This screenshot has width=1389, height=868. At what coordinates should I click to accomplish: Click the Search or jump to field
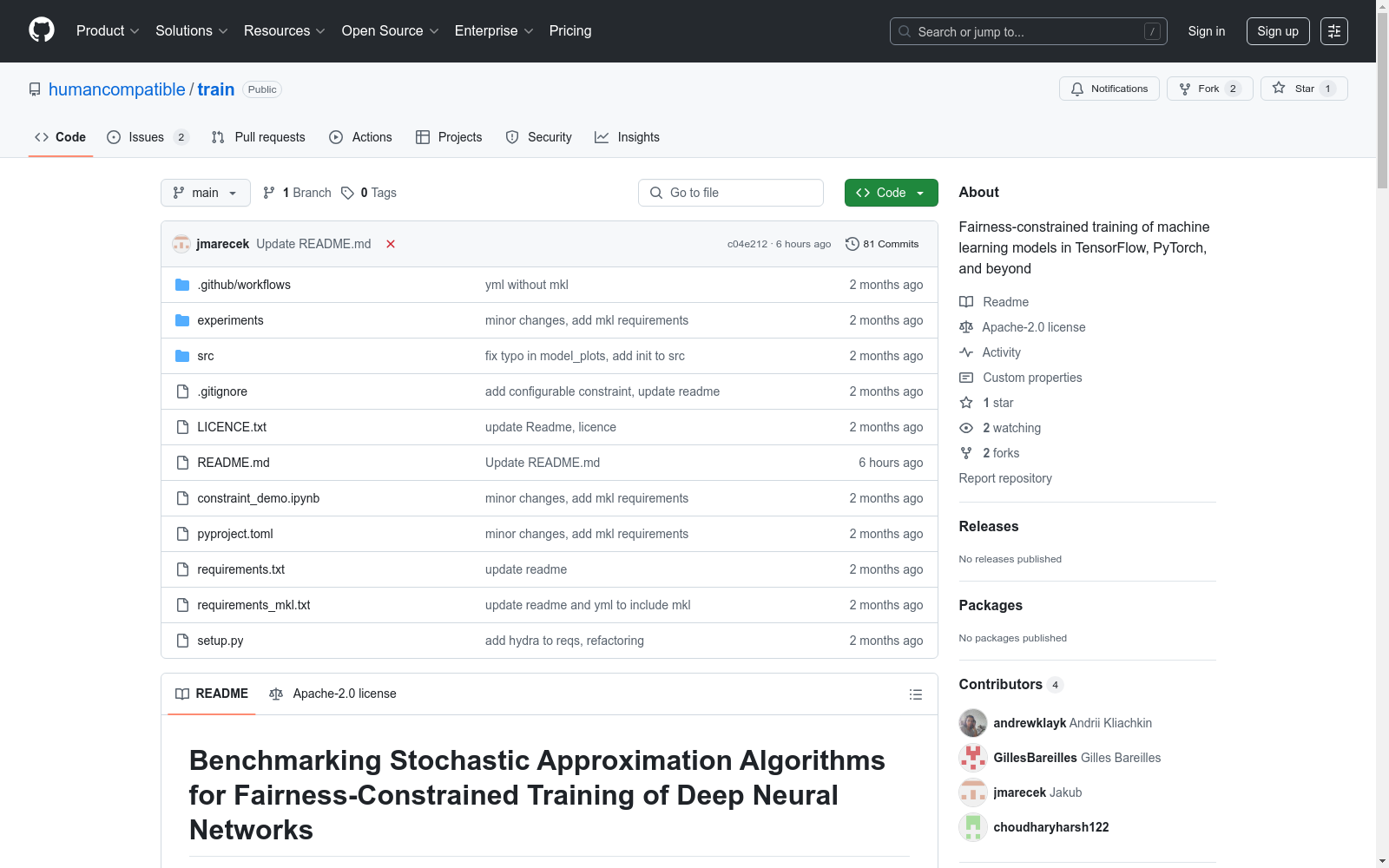1029,31
